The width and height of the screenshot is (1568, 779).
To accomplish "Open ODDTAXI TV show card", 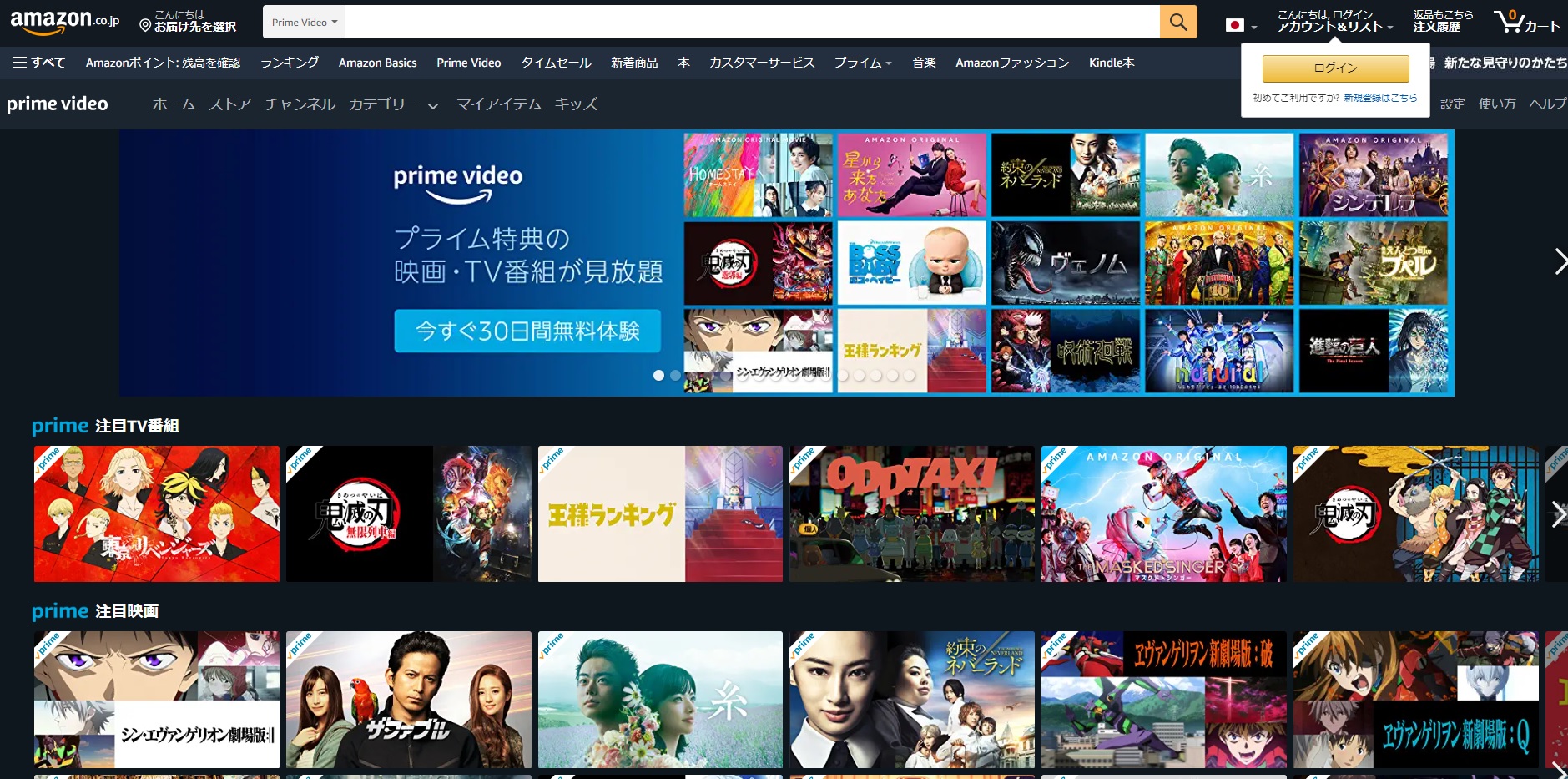I will 912,513.
